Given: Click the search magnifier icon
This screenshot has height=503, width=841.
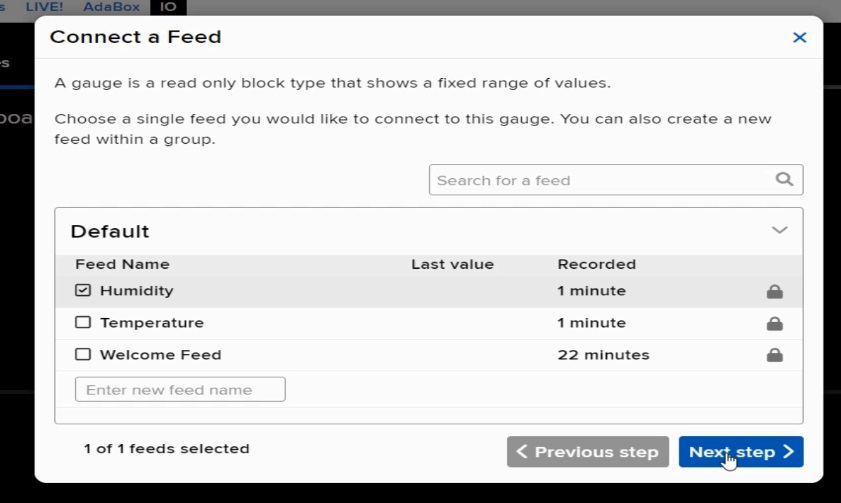Looking at the screenshot, I should 784,179.
